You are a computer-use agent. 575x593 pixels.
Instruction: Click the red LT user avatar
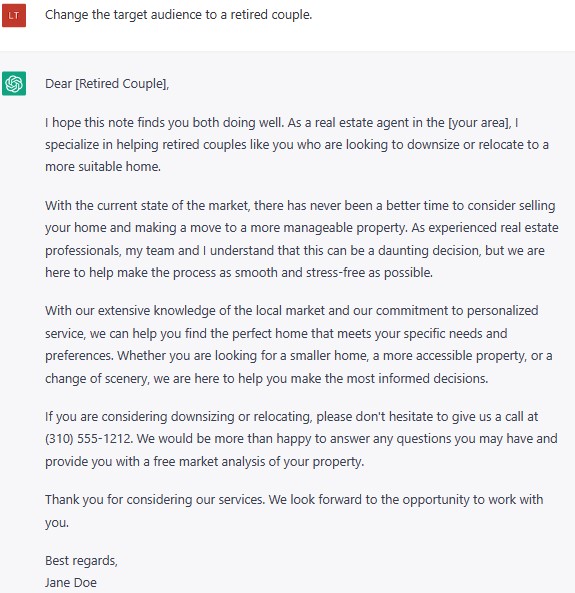click(x=14, y=16)
